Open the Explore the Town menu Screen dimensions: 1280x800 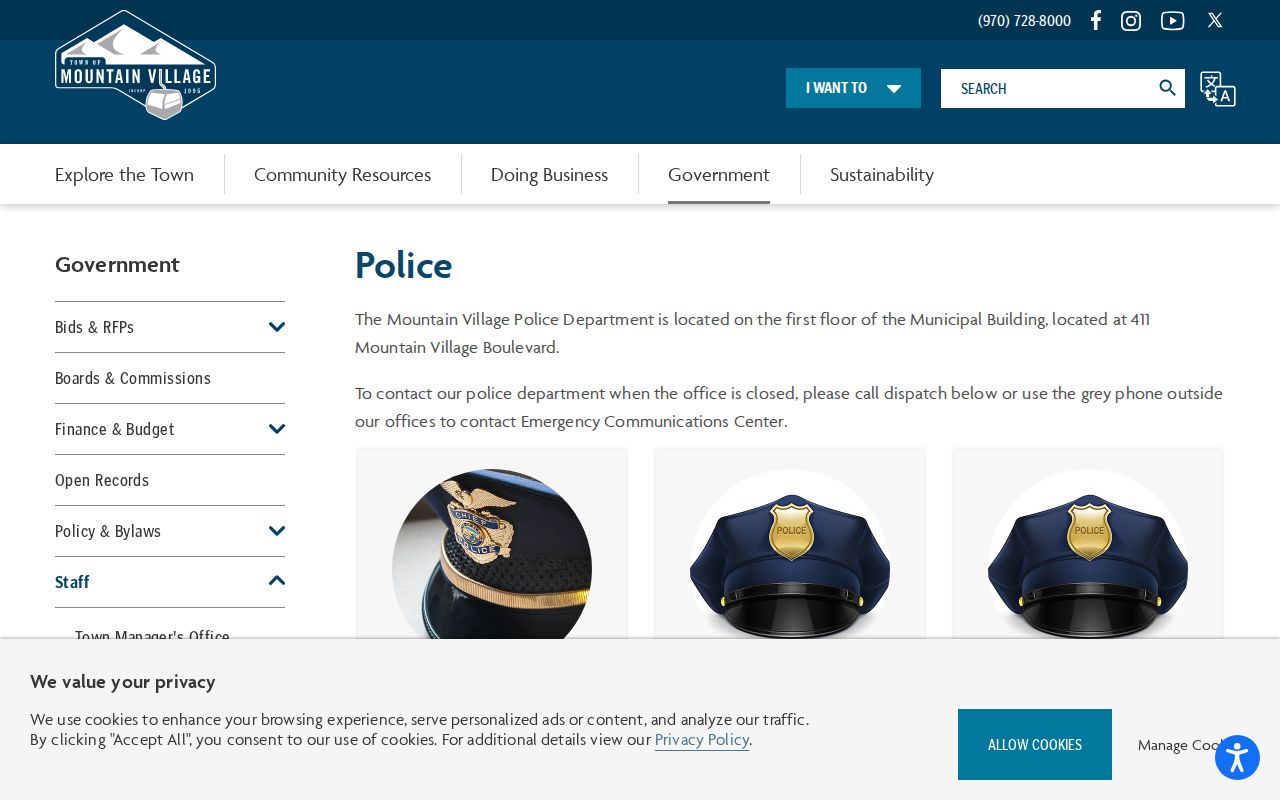124,174
